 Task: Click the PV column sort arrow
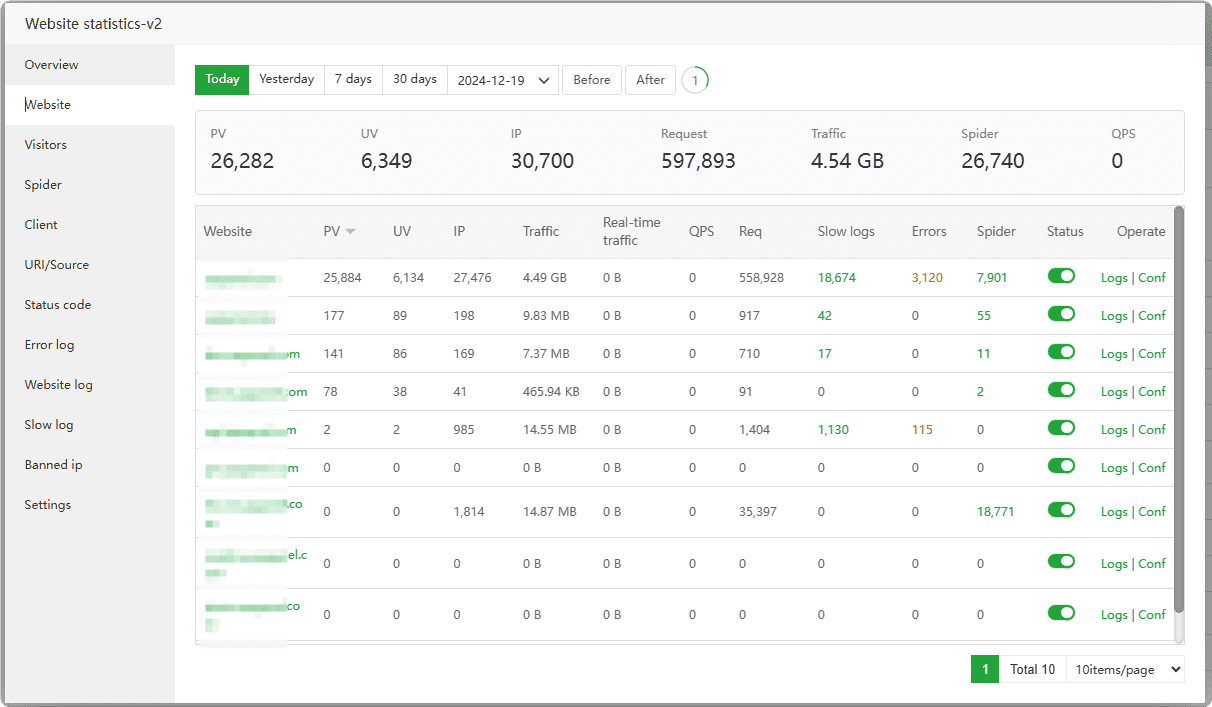click(350, 232)
